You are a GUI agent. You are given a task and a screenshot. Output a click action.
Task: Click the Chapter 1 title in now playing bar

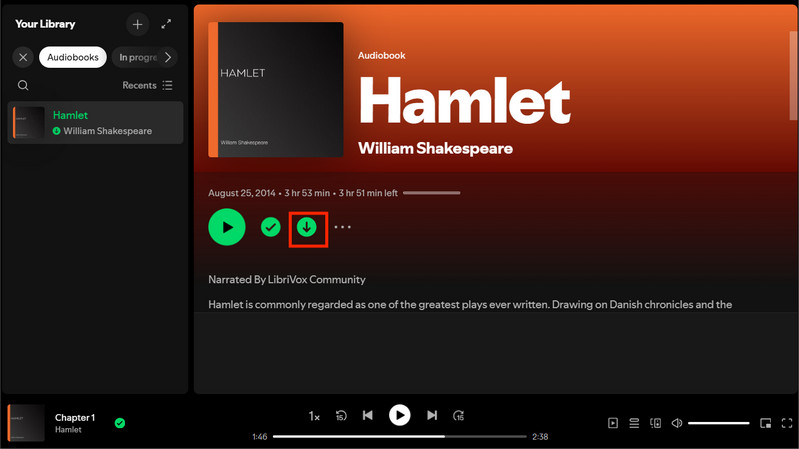point(75,417)
